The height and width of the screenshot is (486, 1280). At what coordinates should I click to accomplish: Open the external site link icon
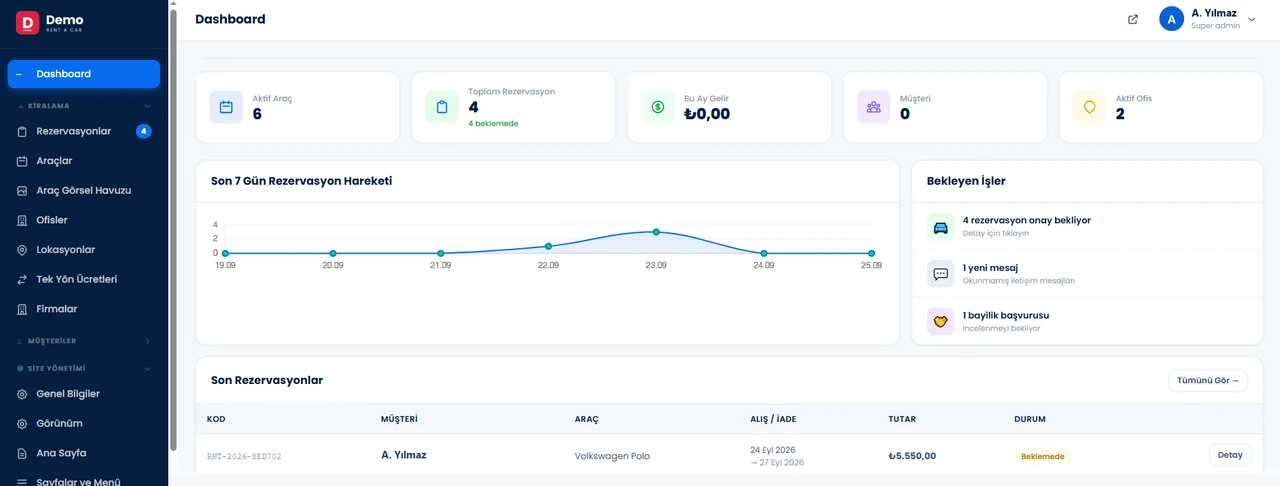(1133, 19)
